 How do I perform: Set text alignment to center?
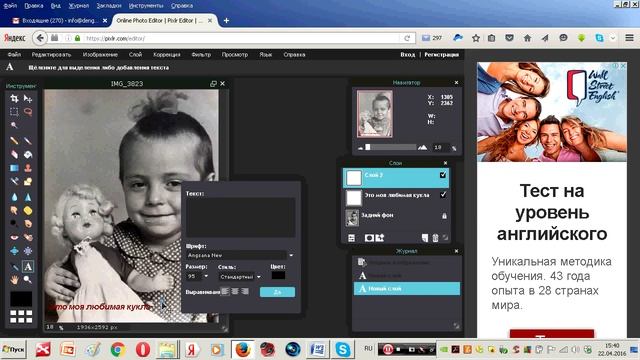click(x=235, y=291)
